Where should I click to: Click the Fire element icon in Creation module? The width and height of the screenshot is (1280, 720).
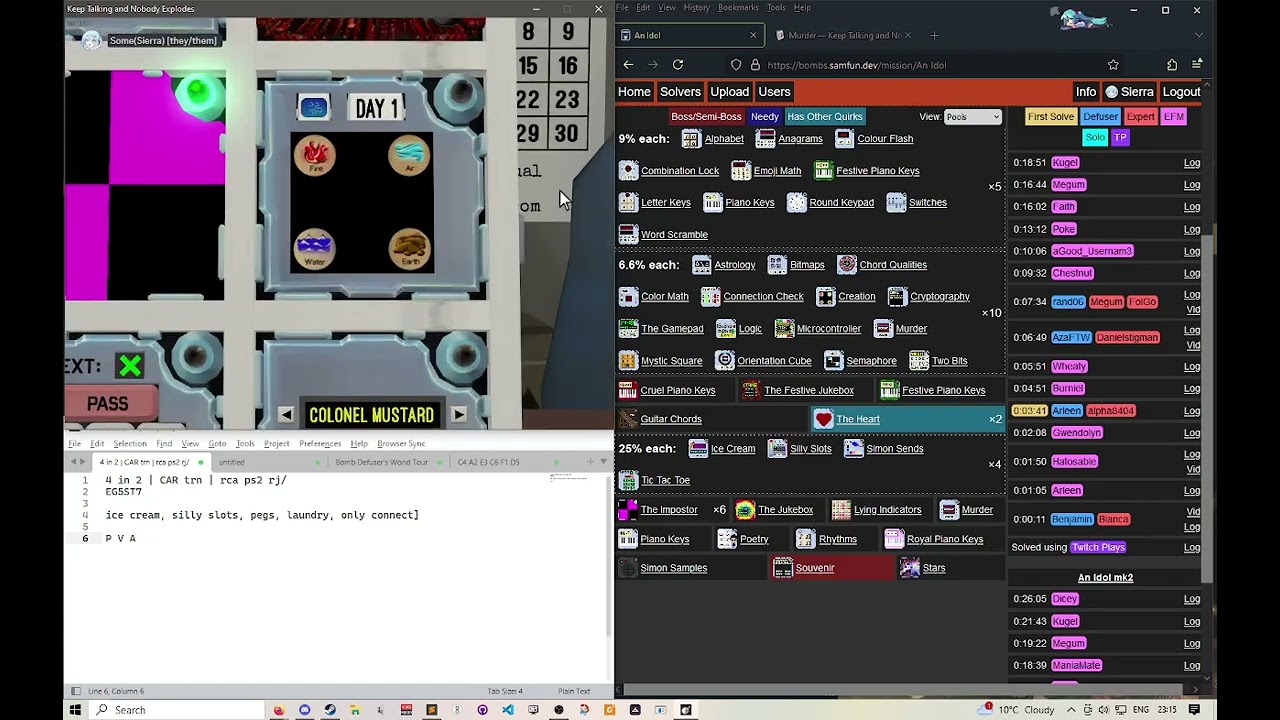tap(315, 155)
